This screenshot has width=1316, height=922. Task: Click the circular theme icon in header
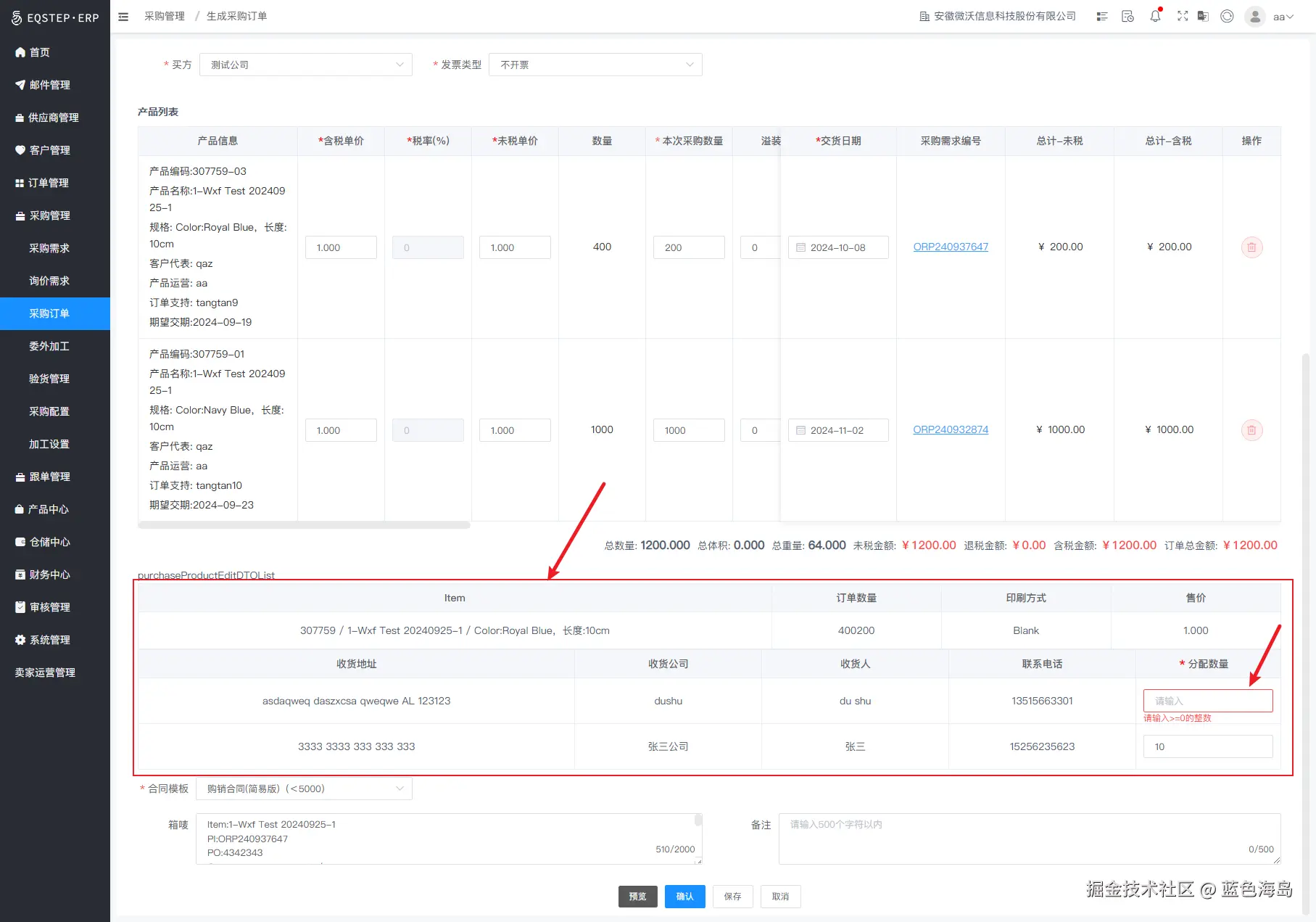(x=1227, y=16)
